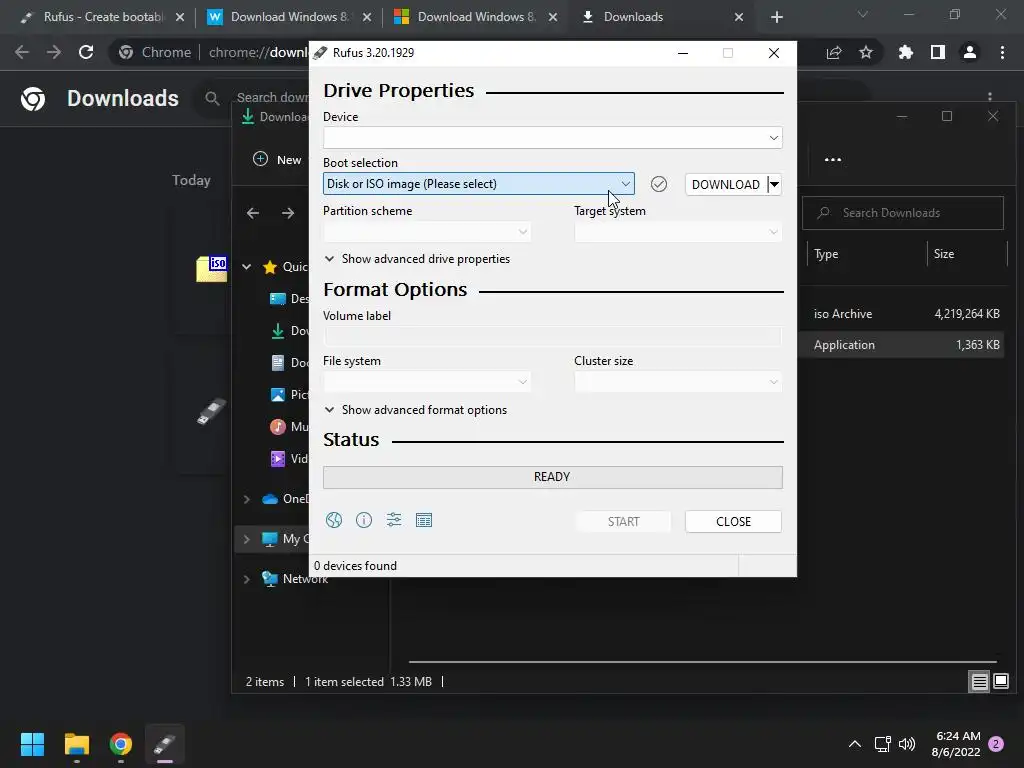Bookmark this page star icon
The image size is (1024, 768).
pyautogui.click(x=866, y=52)
